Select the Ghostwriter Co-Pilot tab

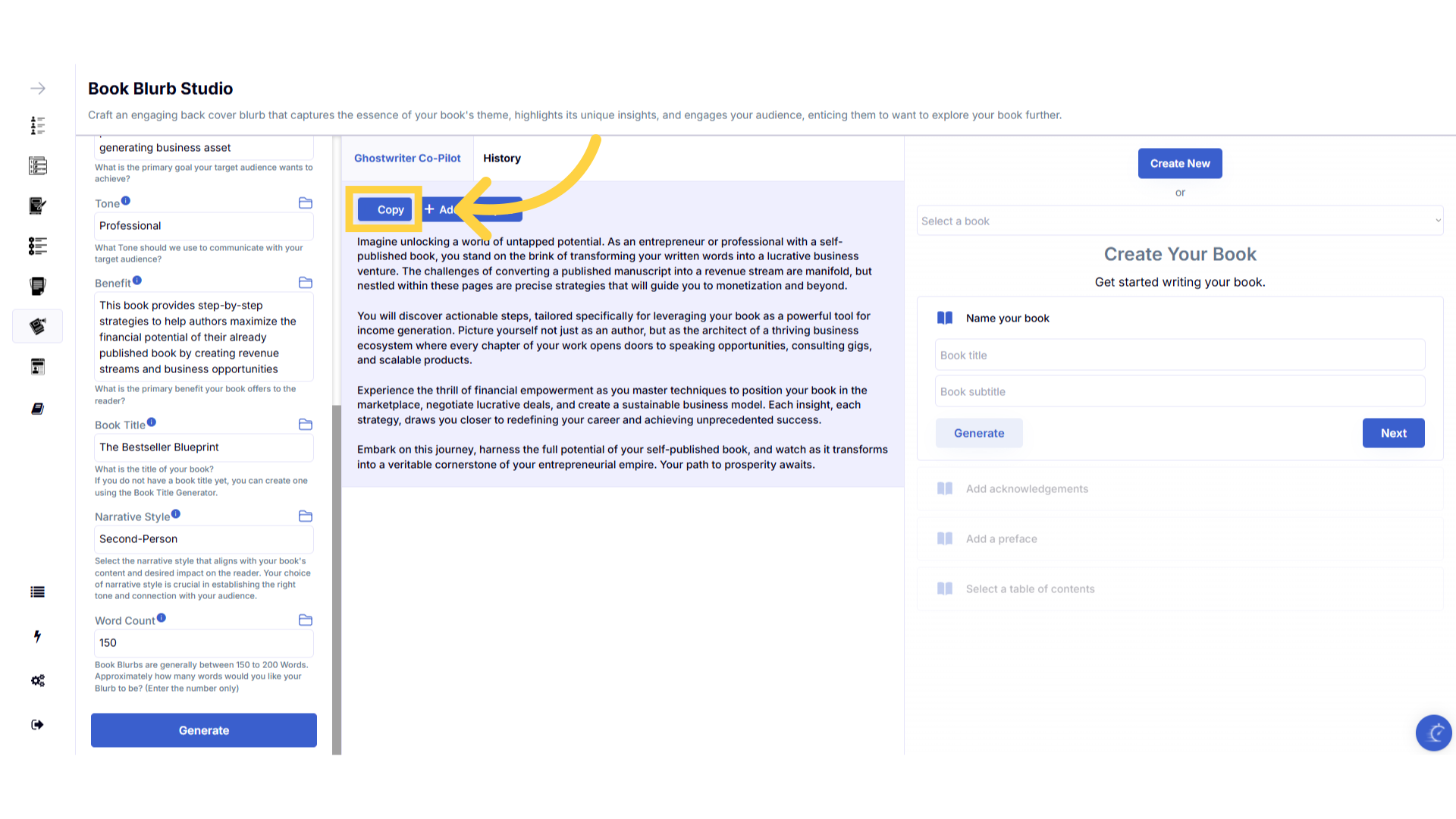(x=407, y=158)
